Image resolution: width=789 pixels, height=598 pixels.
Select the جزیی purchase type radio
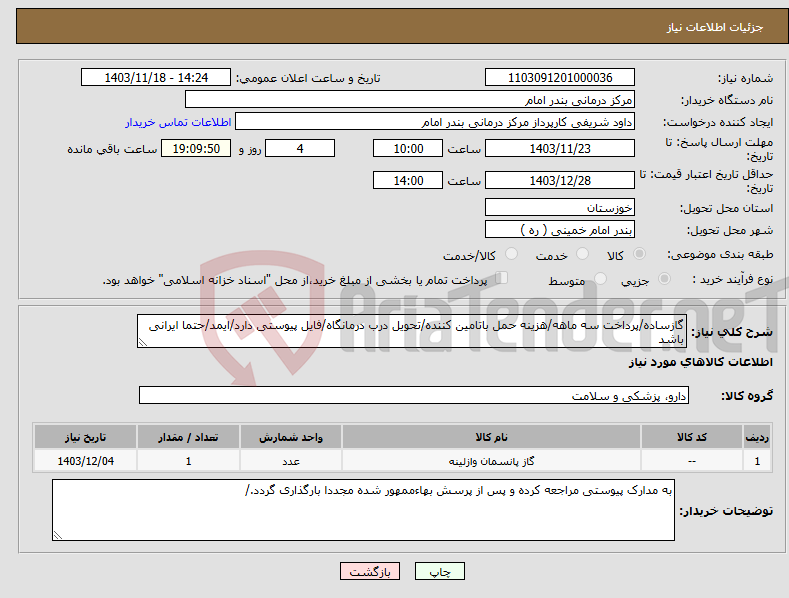(x=664, y=279)
